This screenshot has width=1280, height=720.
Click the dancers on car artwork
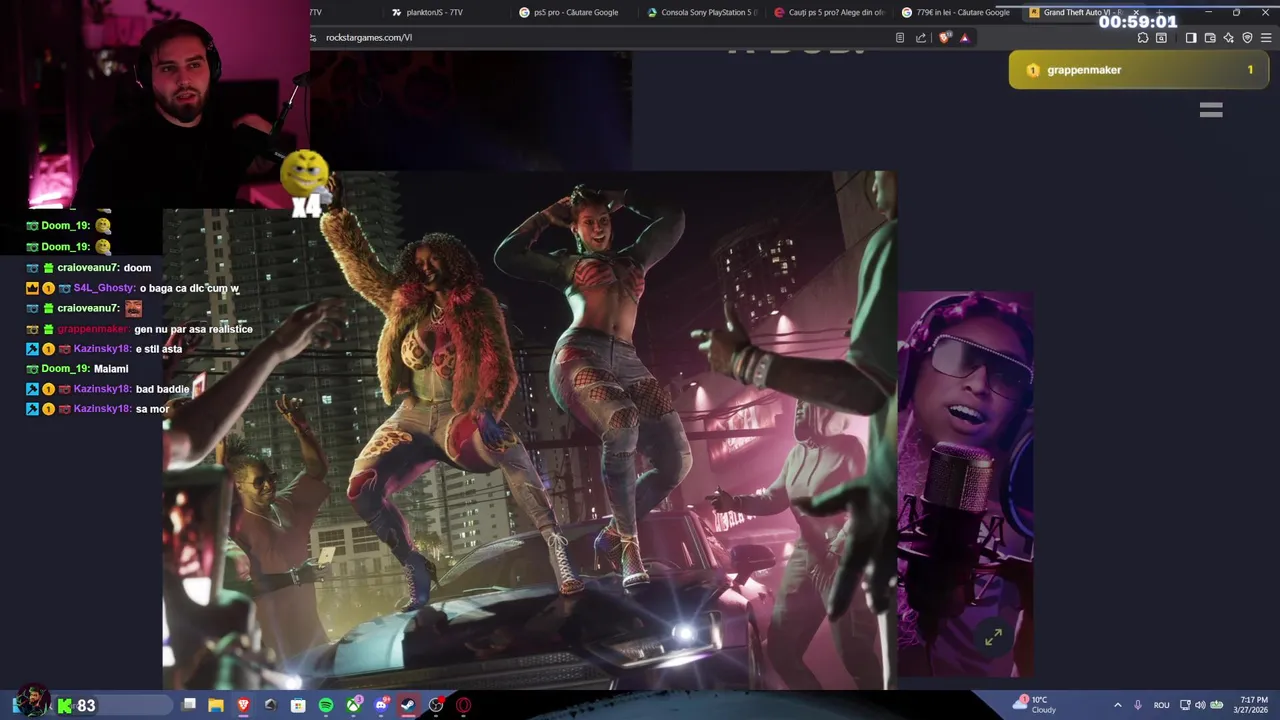pos(530,430)
